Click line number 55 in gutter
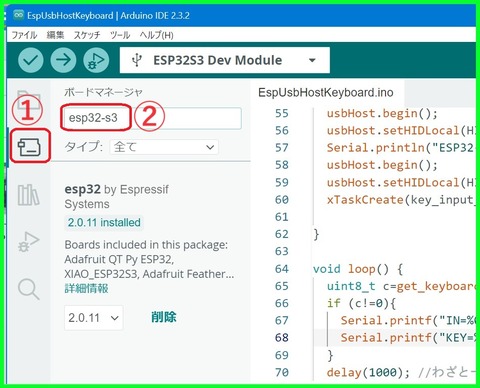 pos(282,113)
